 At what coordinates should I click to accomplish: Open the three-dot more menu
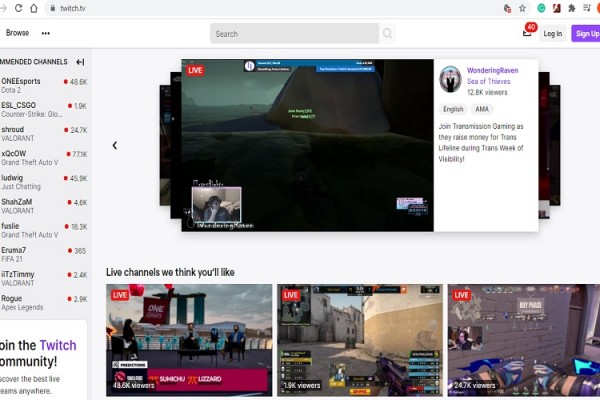(x=46, y=33)
